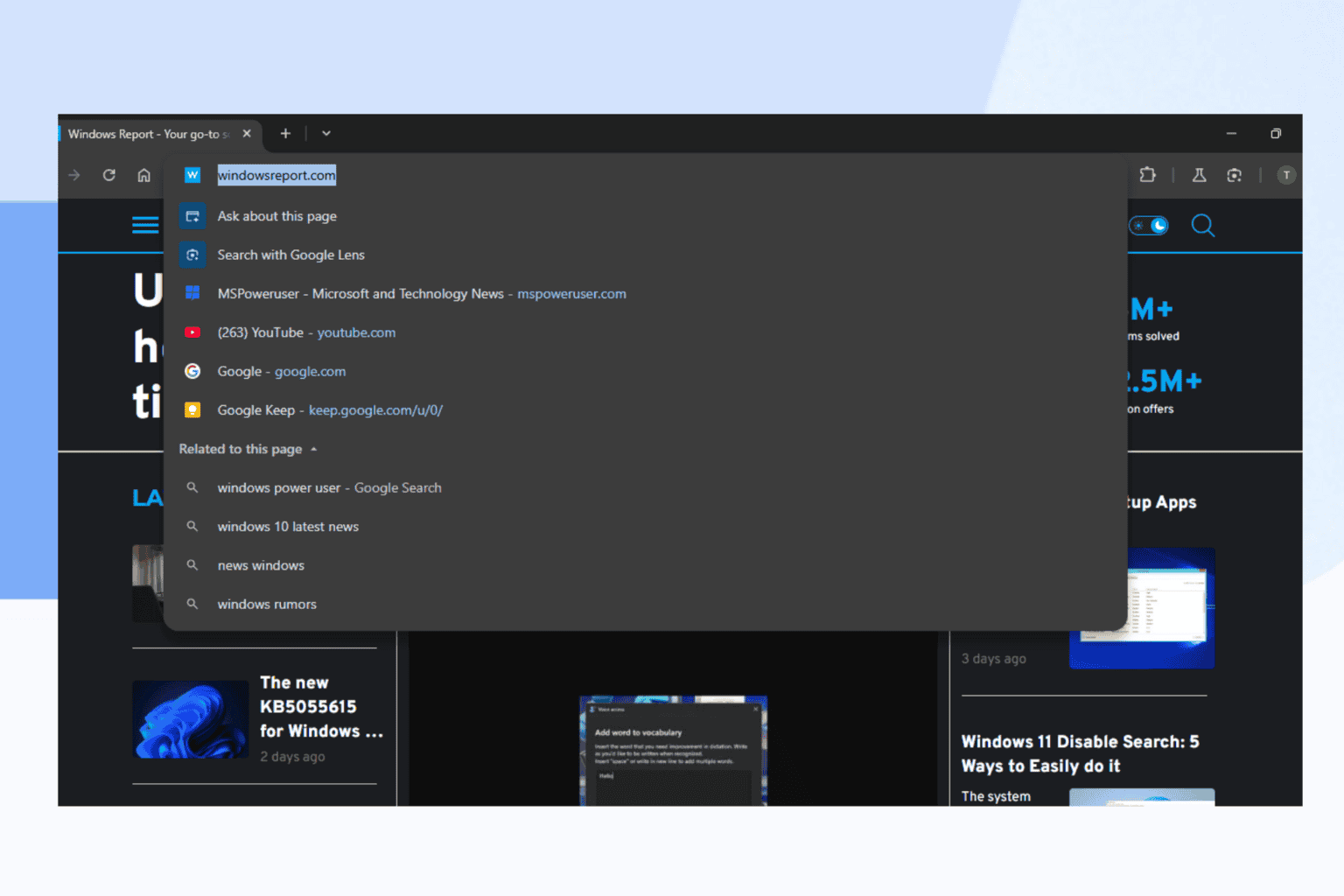Select 'windows rumors' search suggestion

click(645, 604)
